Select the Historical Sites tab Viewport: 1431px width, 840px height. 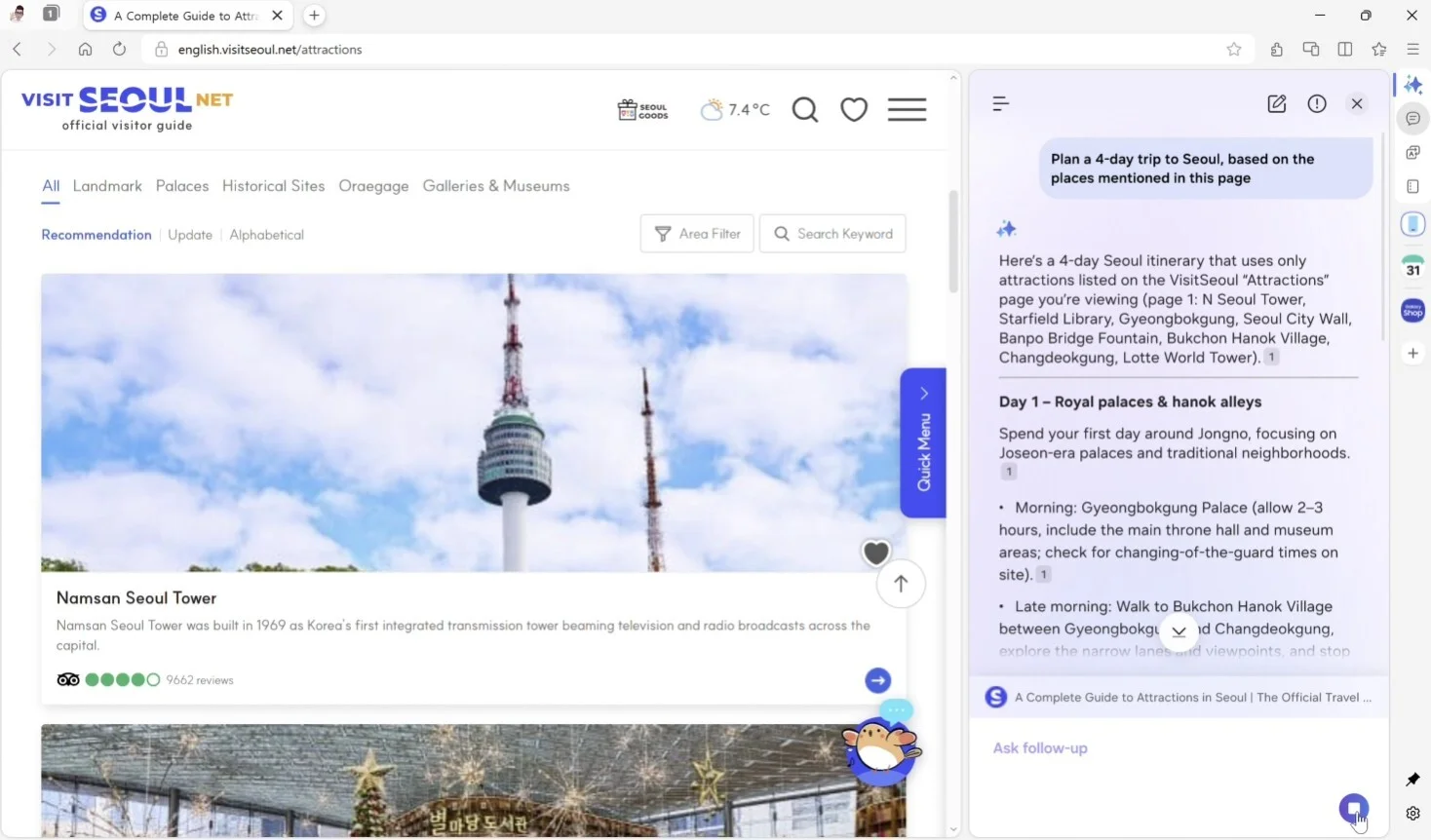coord(273,186)
